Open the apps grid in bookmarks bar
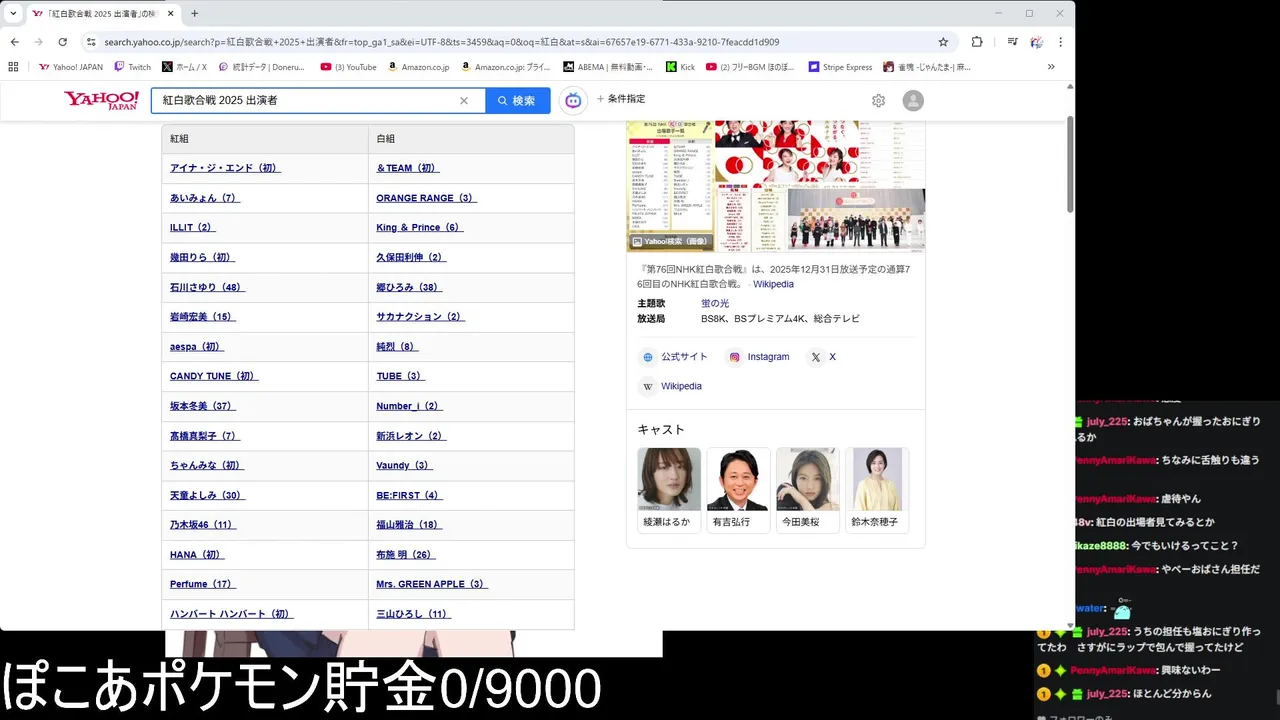1280x720 pixels. pos(13,67)
